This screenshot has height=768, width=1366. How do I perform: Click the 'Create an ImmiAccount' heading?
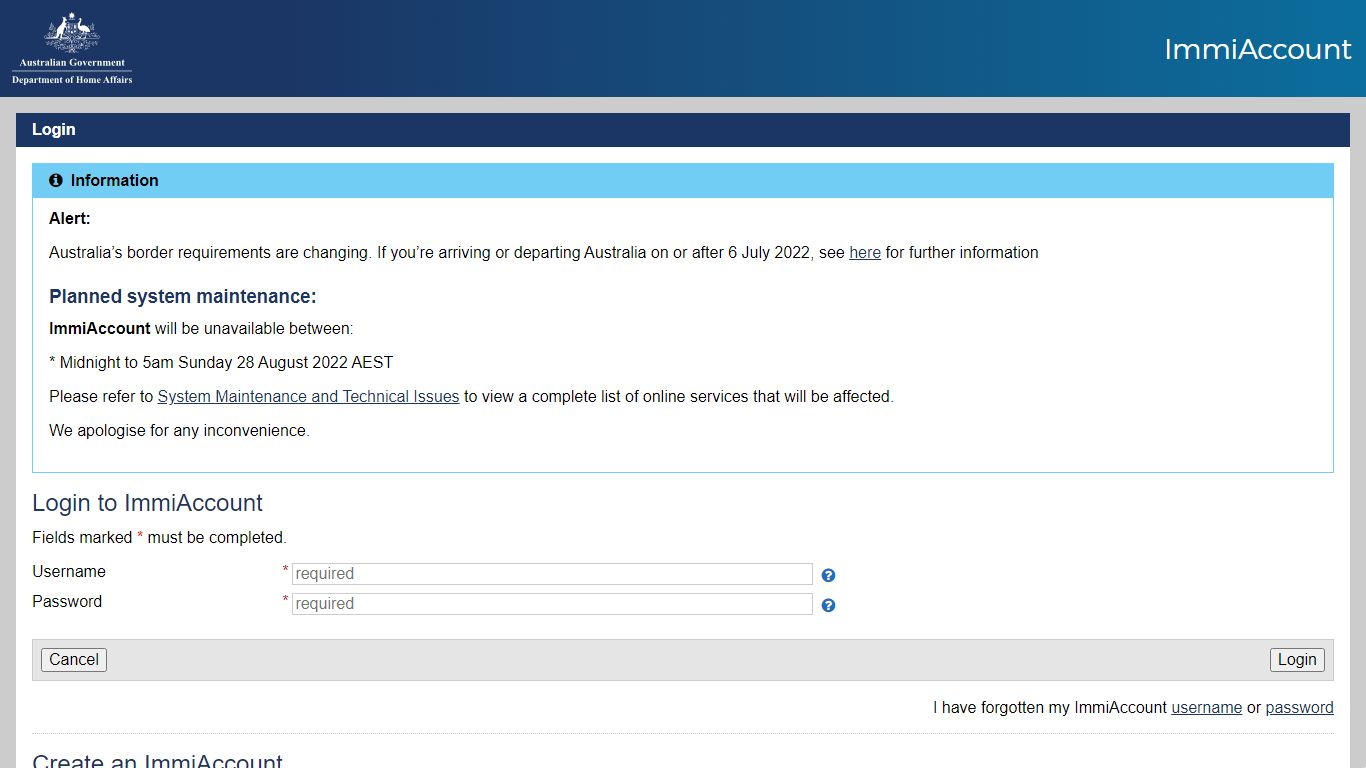(x=157, y=761)
